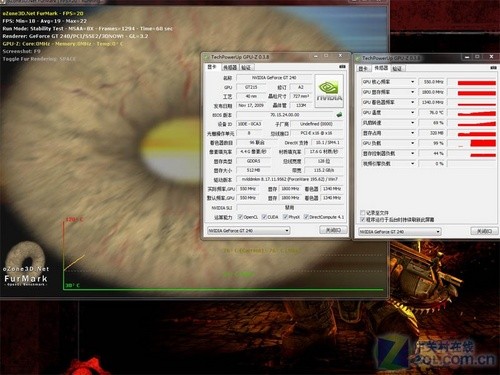Viewport: 500px width, 375px height.
Task: Click the close button at the bottom of the left GPU-Z window
Action: pos(333,230)
